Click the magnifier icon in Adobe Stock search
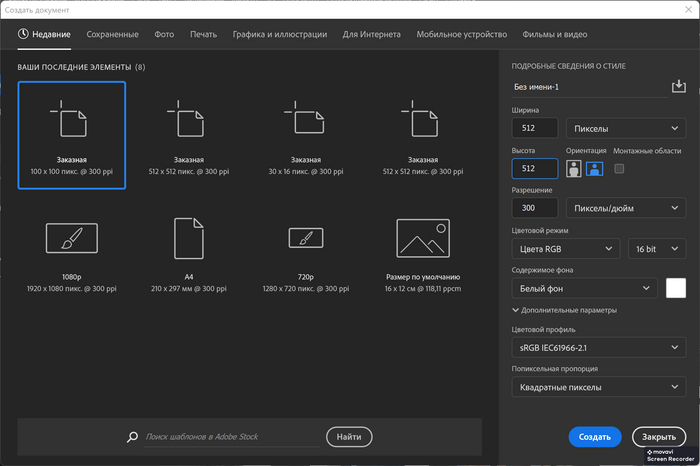Image resolution: width=700 pixels, height=466 pixels. pyautogui.click(x=132, y=437)
